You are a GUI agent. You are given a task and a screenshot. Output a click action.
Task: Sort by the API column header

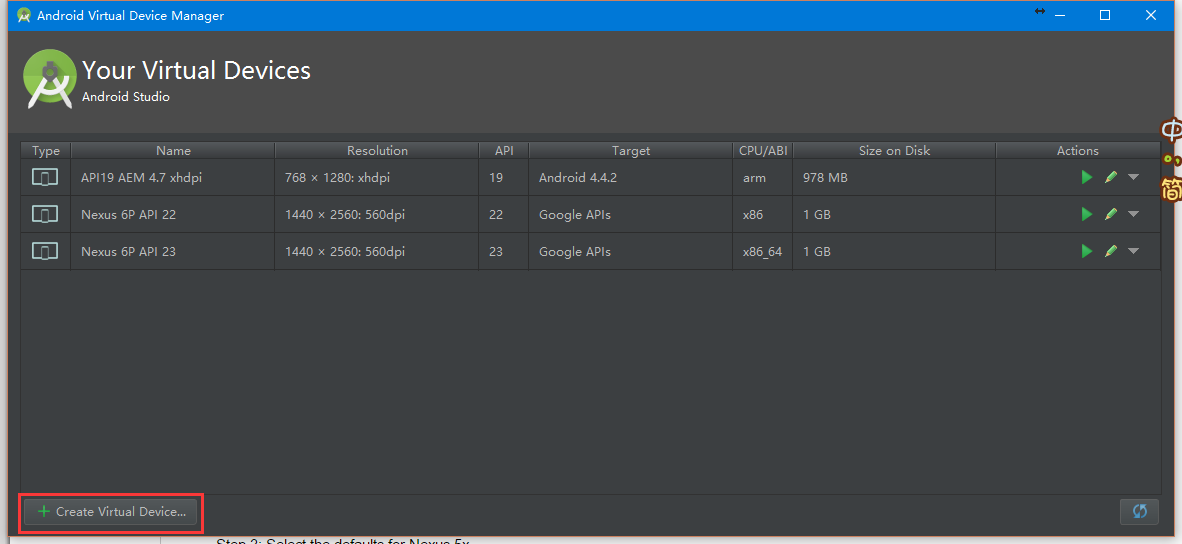[x=504, y=151]
